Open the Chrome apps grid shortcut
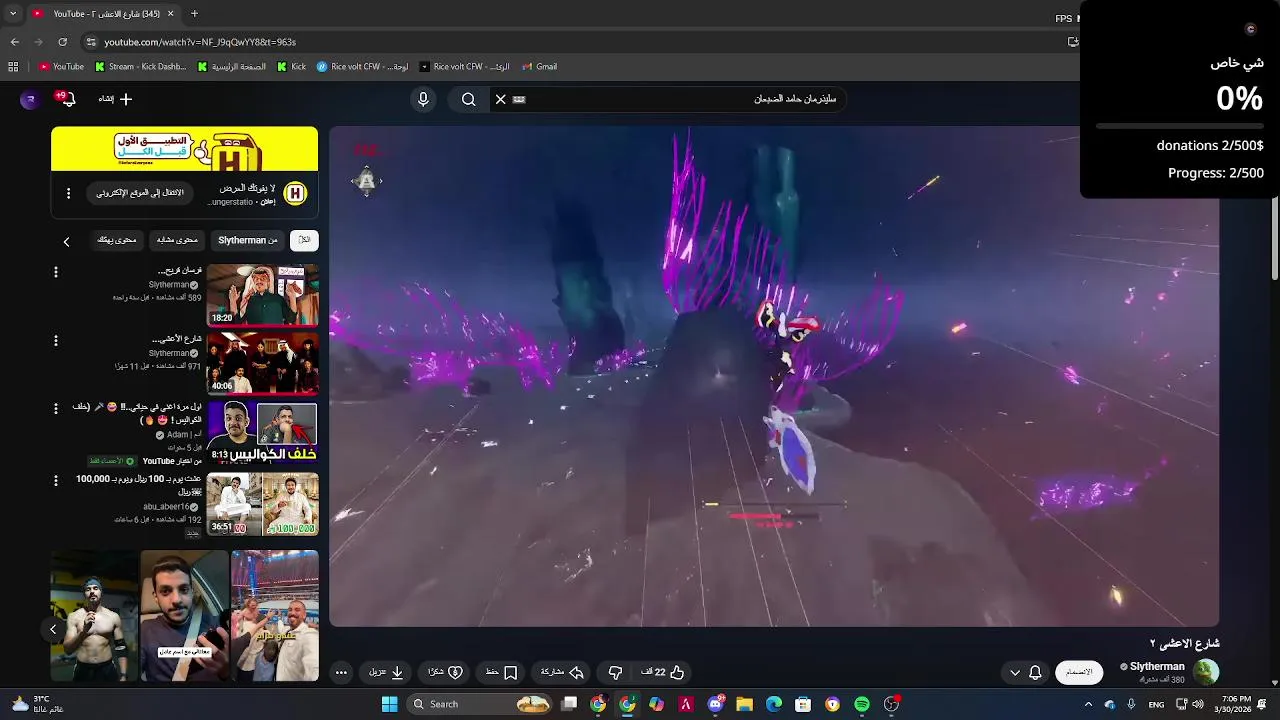 [x=13, y=67]
